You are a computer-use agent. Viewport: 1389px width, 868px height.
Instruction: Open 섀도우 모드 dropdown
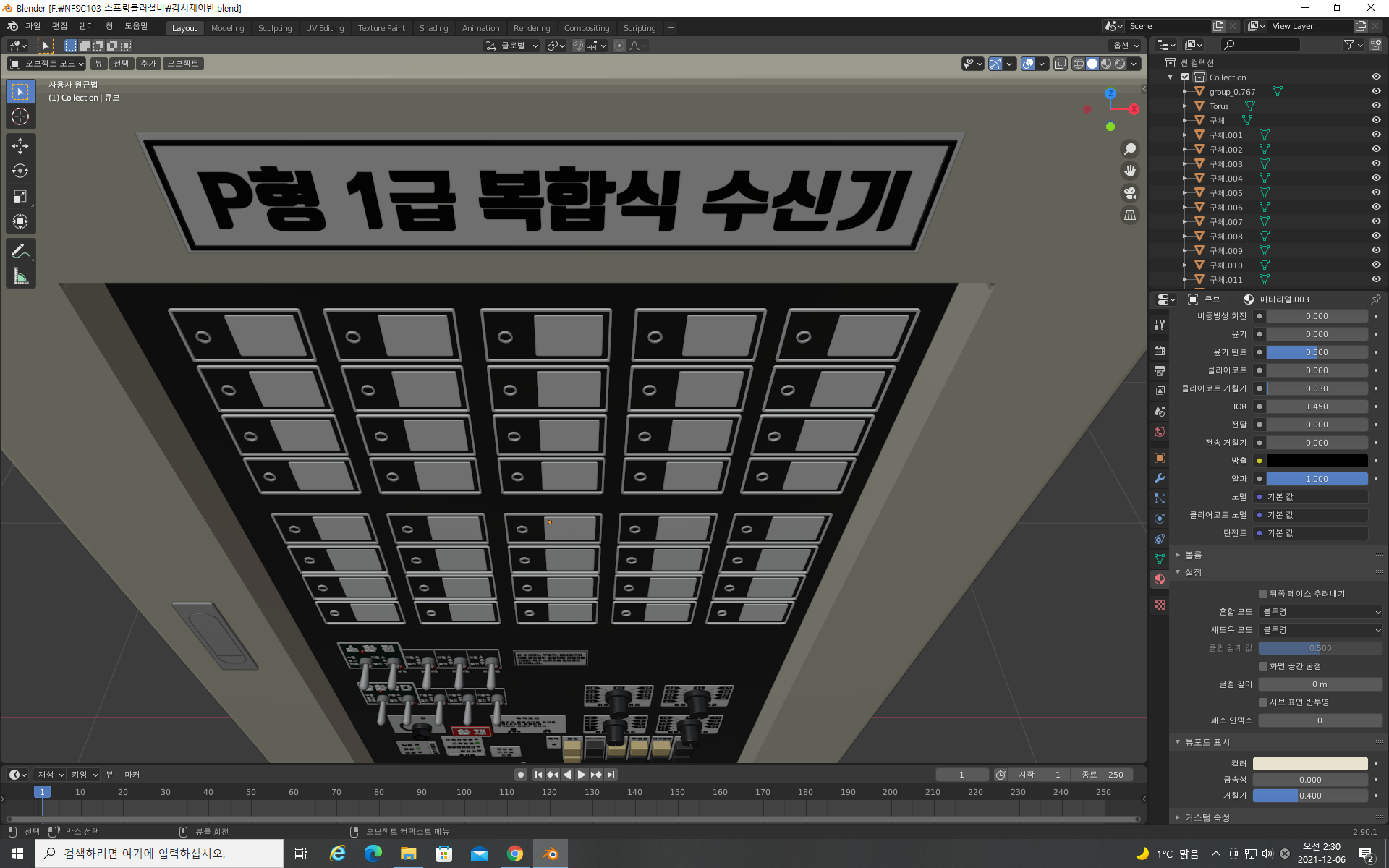tap(1320, 630)
